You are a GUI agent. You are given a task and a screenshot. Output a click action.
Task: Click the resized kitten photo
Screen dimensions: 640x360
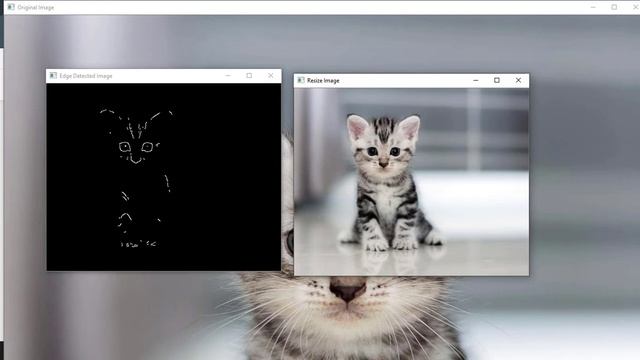[x=411, y=182]
